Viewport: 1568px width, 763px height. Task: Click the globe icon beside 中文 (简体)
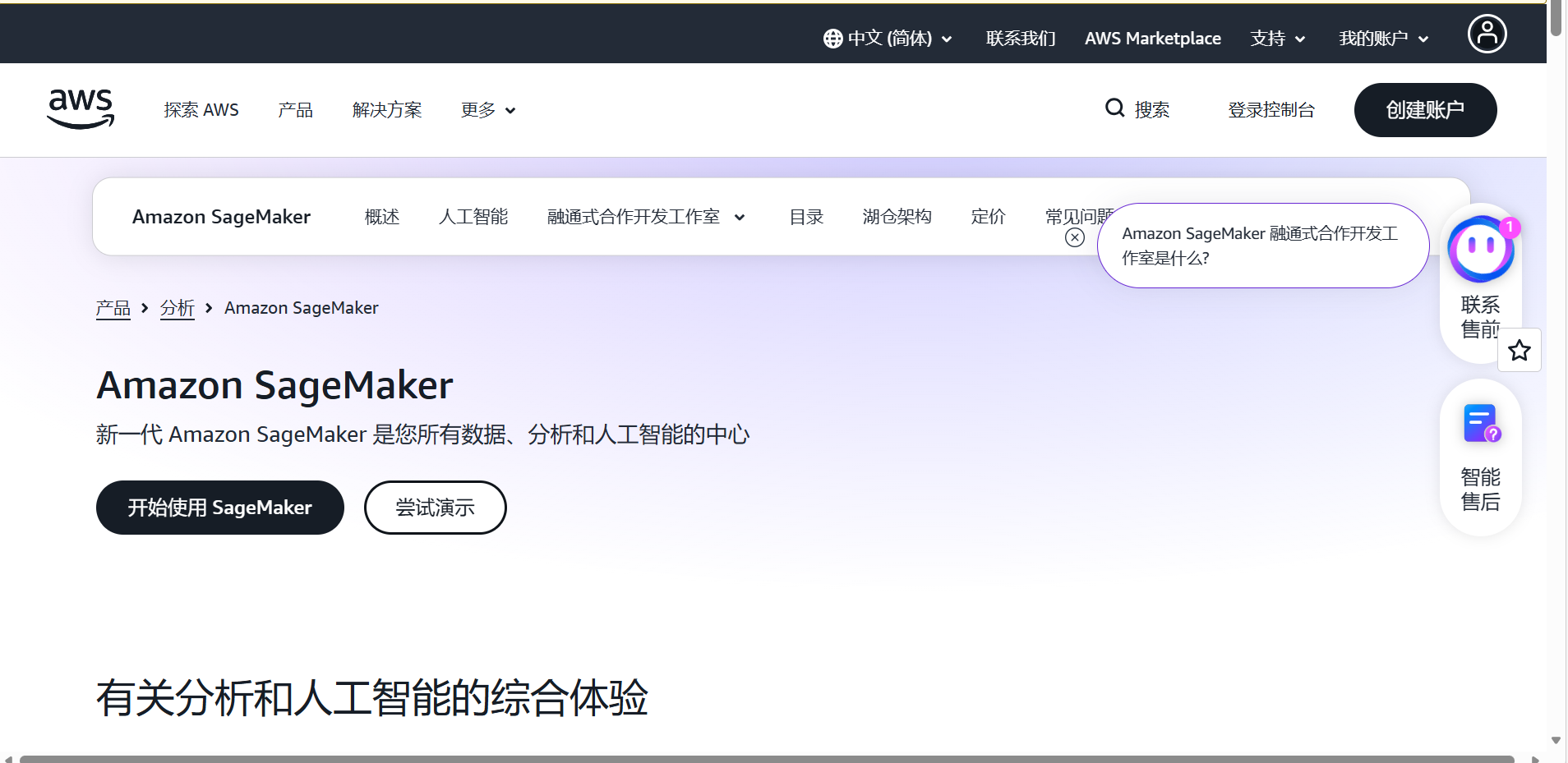click(x=830, y=38)
